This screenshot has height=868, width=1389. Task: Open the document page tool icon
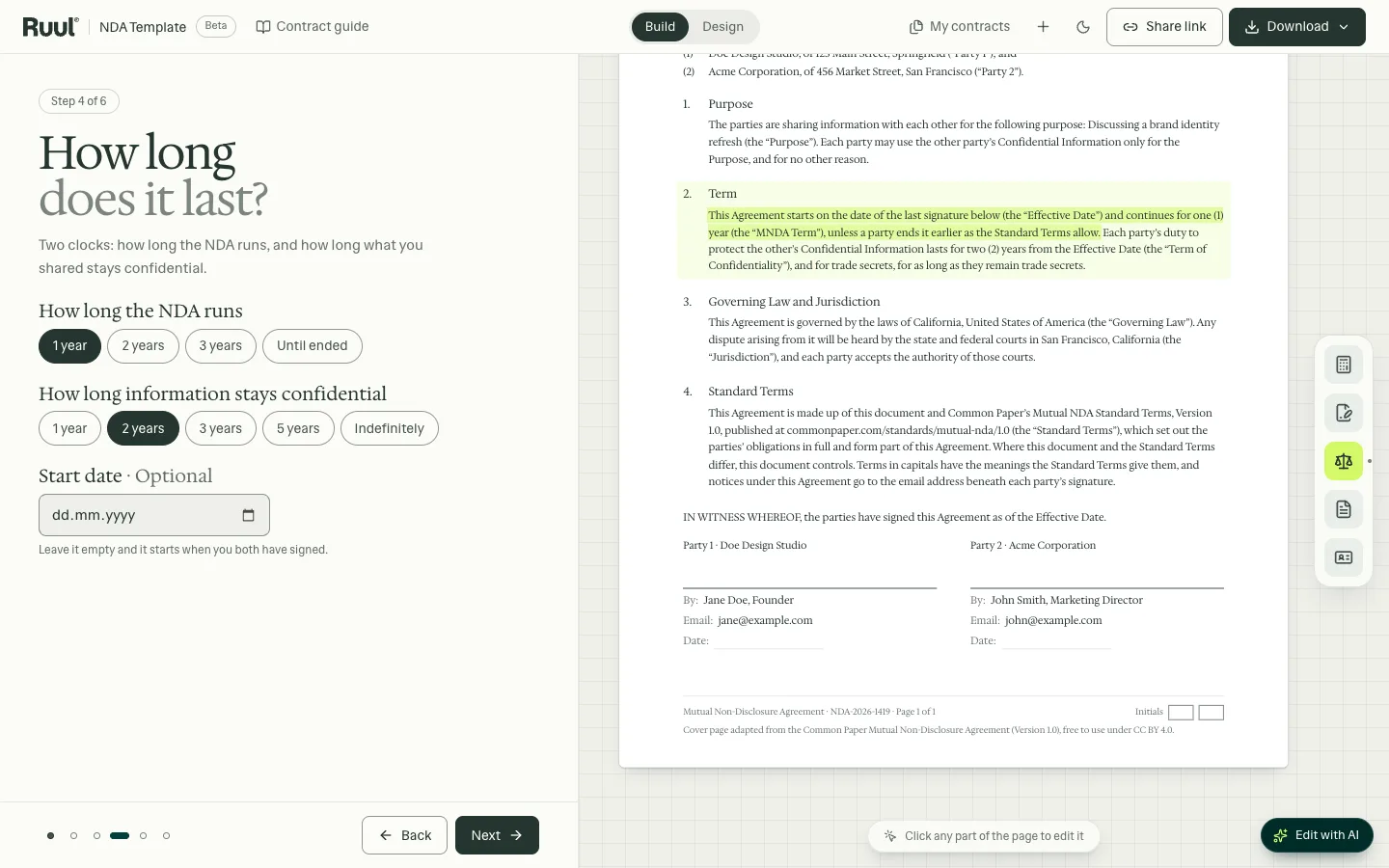[1344, 509]
